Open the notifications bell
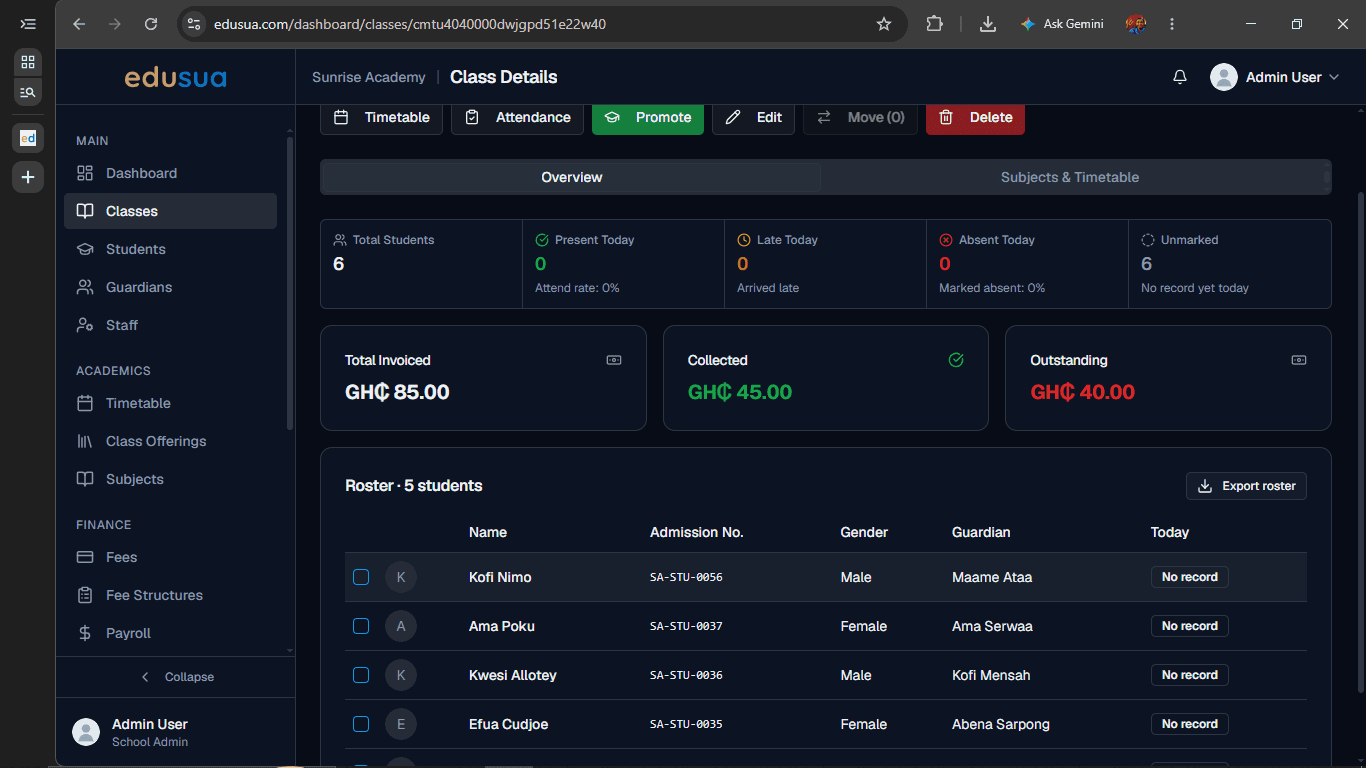The width and height of the screenshot is (1366, 768). tap(1180, 77)
